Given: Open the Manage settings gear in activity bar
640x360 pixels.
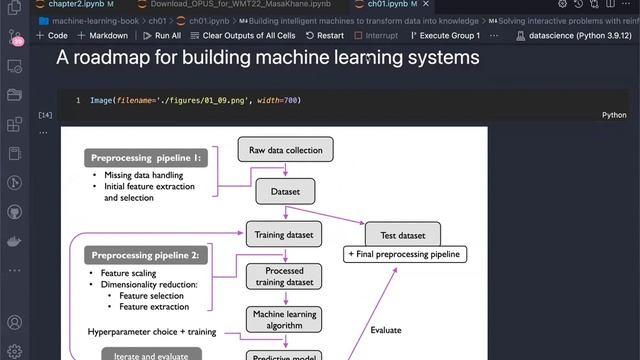Looking at the screenshot, I should [x=15, y=351].
